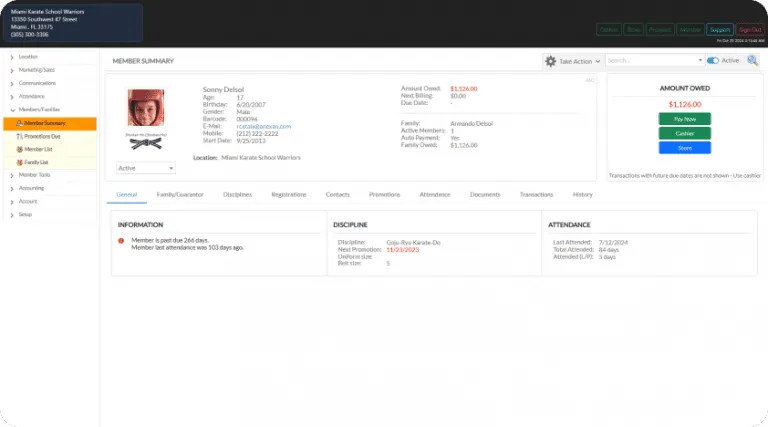Screen dimensions: 768x427
Task: Click the Take Action gear icon
Action: (550, 61)
